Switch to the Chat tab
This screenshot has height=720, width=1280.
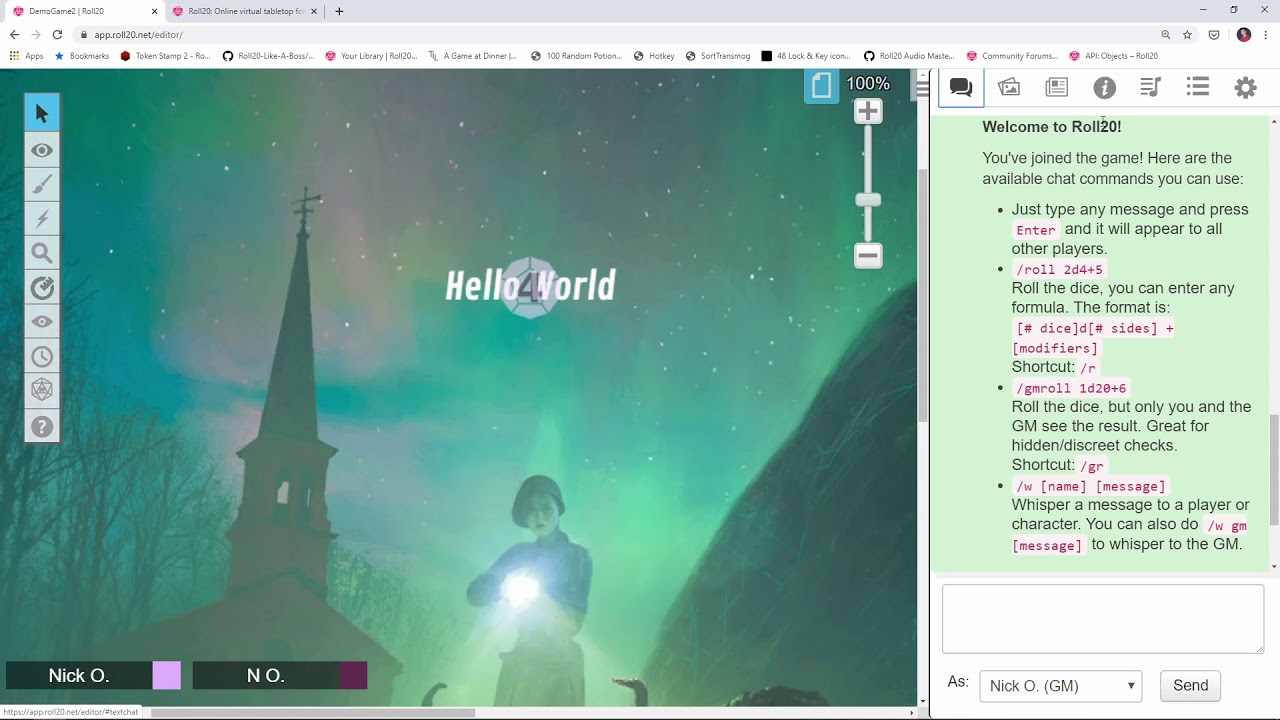(961, 88)
